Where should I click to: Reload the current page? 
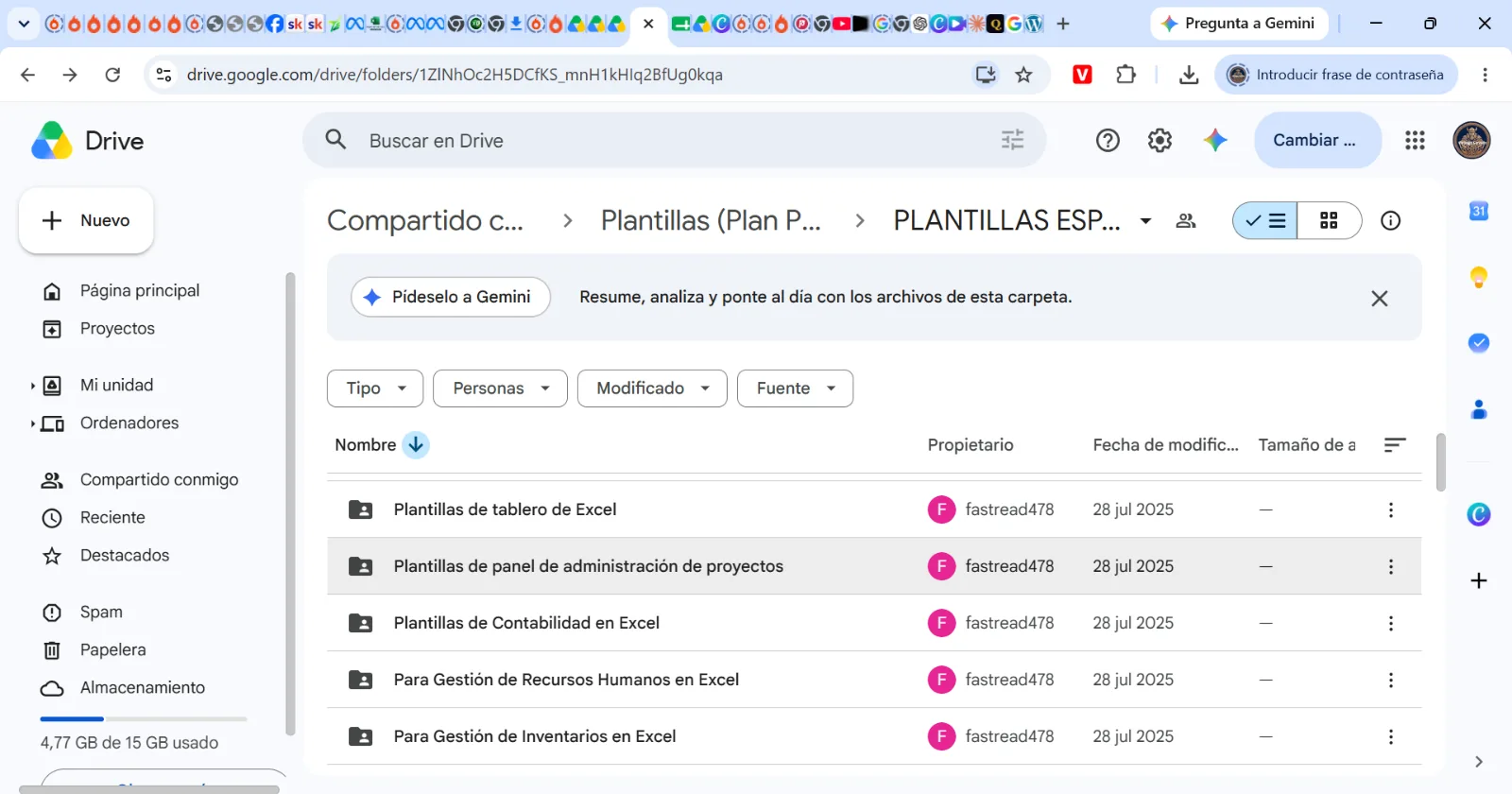click(x=112, y=75)
